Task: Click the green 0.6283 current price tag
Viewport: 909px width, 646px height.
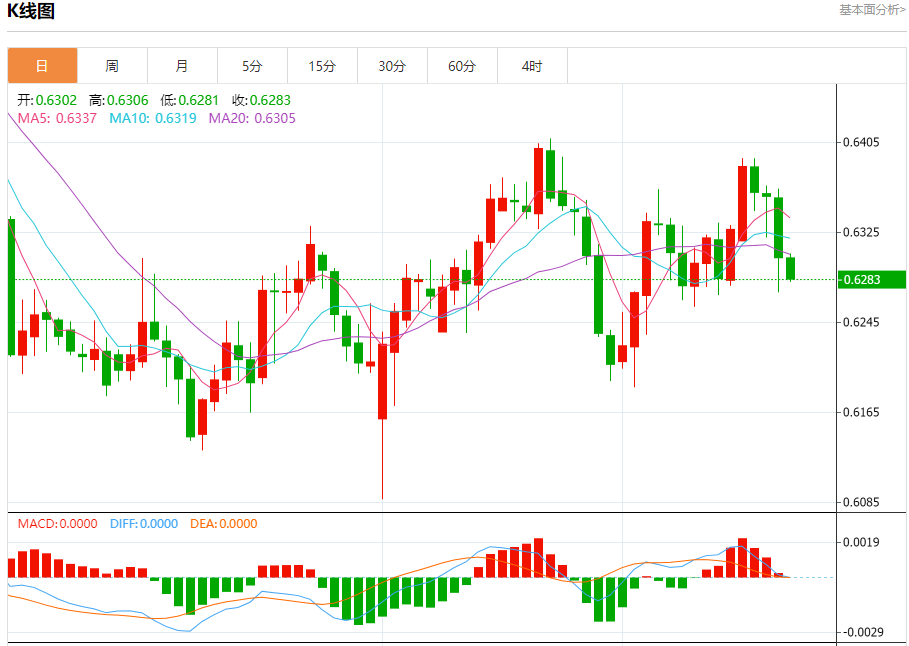Action: [x=872, y=280]
